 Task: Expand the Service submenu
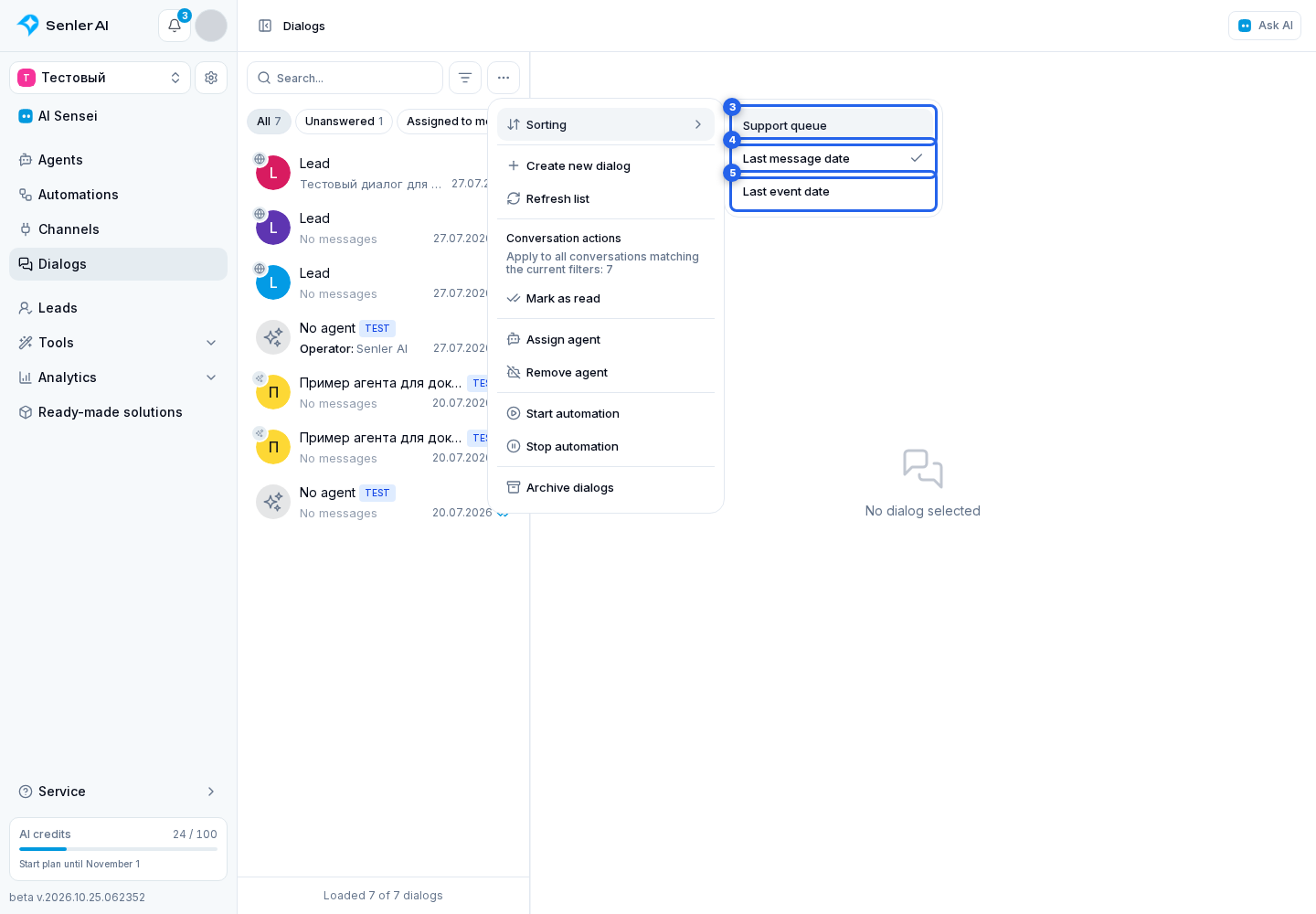click(118, 792)
